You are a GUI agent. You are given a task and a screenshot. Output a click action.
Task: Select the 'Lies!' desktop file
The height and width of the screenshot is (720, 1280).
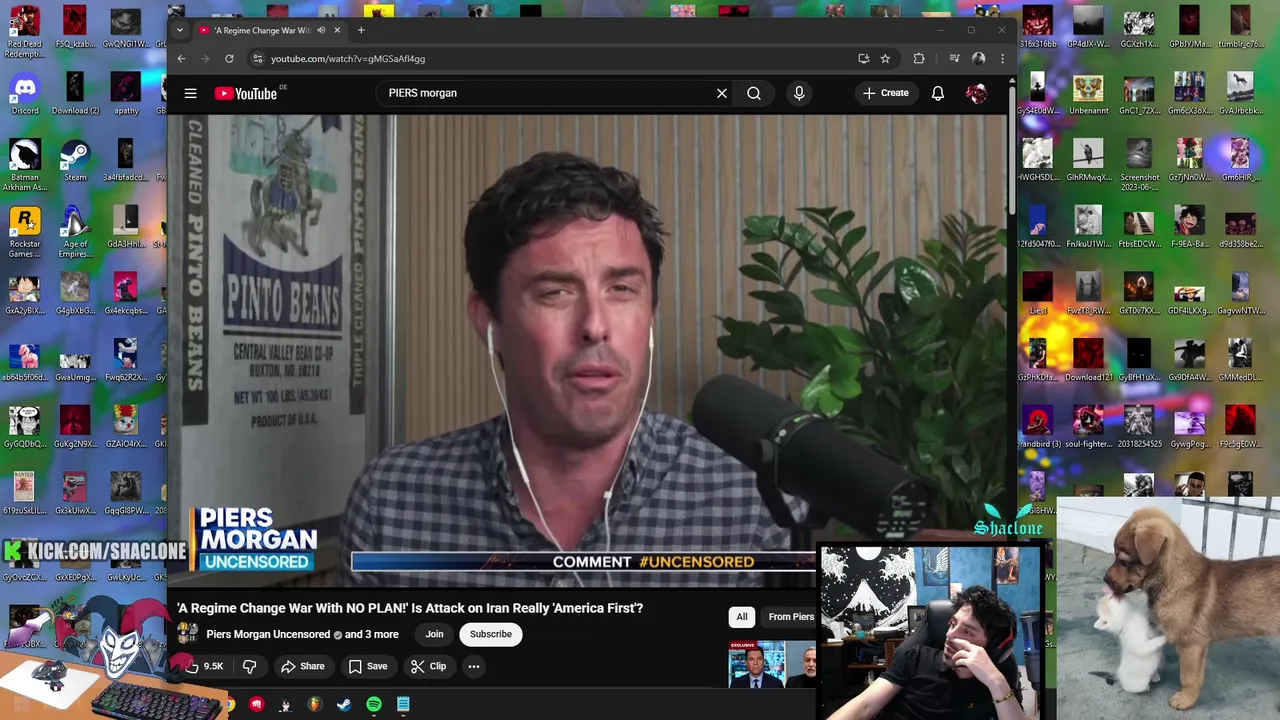point(1037,294)
